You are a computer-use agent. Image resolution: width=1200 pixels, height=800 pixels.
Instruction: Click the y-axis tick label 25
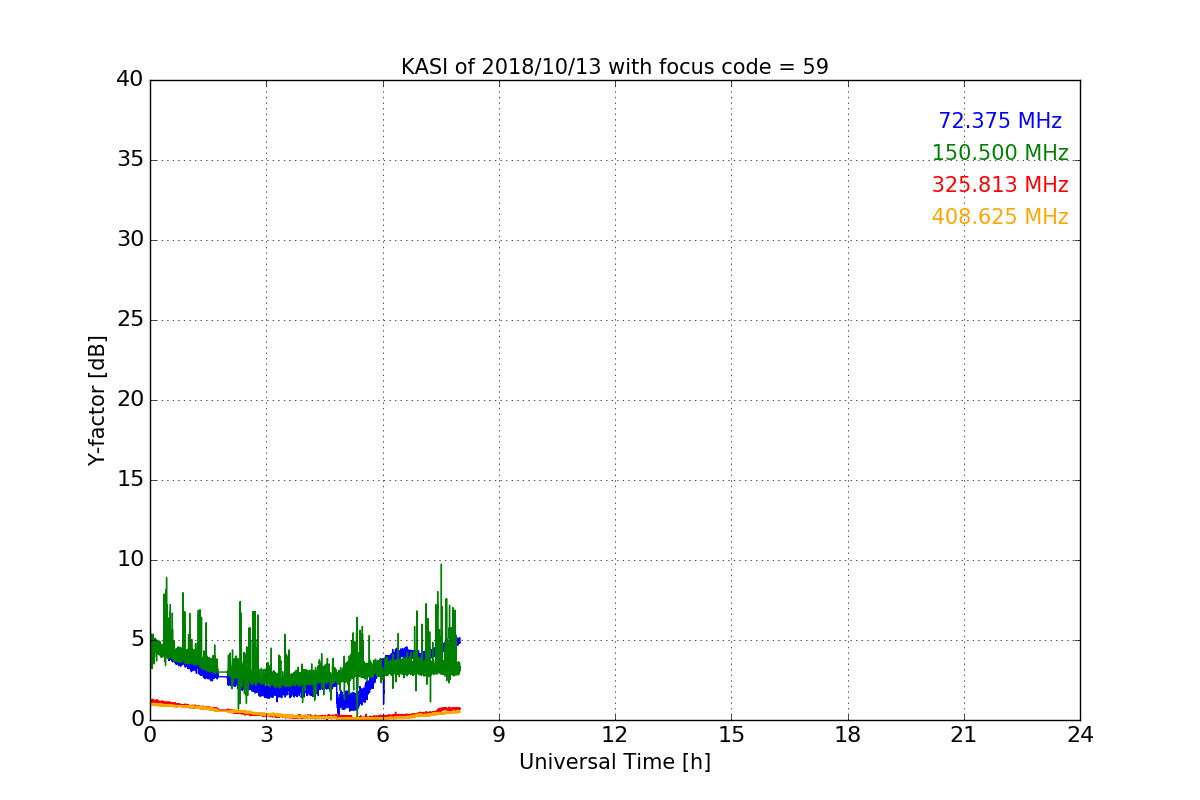pos(130,320)
